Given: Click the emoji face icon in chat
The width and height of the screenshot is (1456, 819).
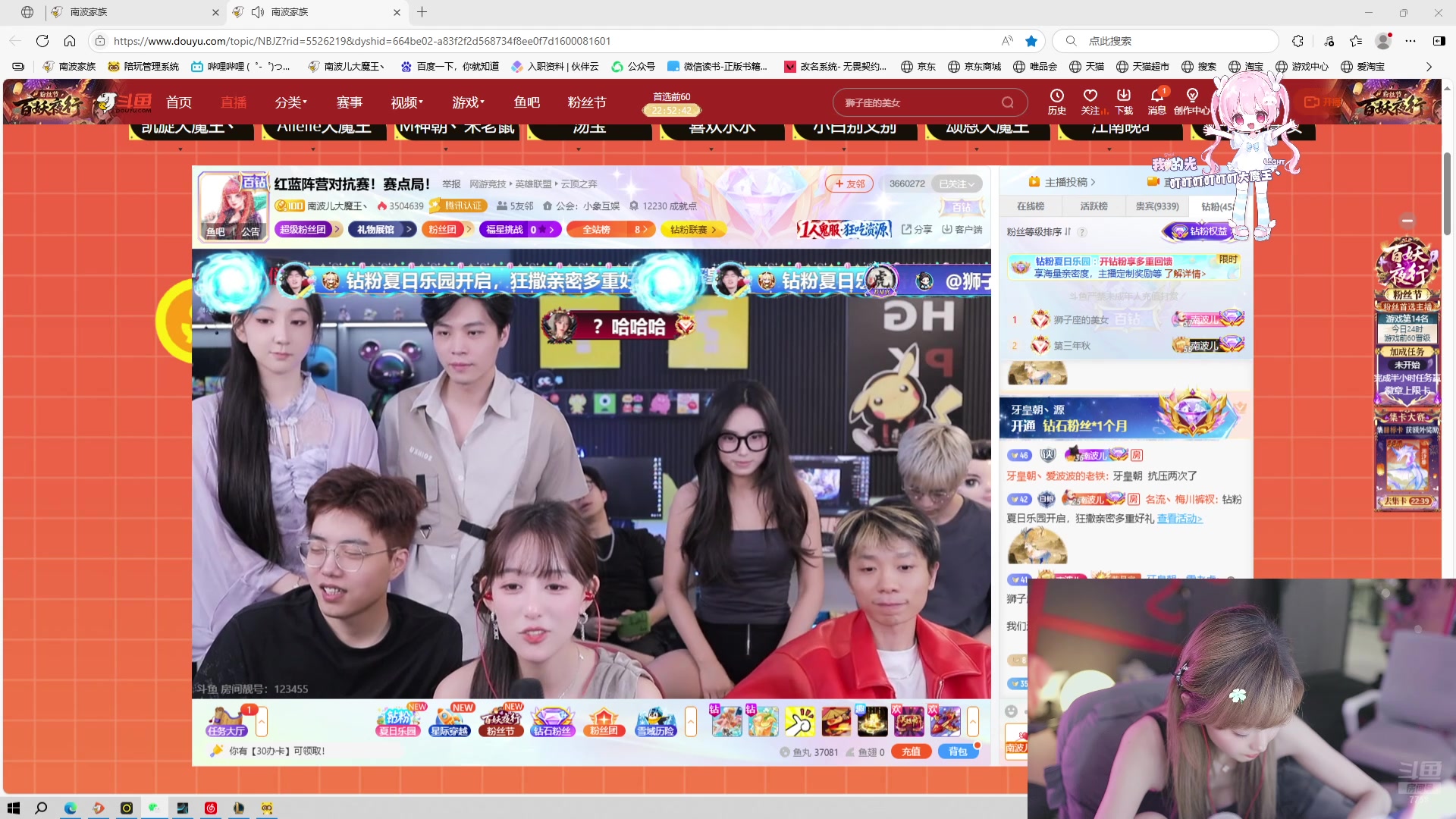Looking at the screenshot, I should click(x=1011, y=711).
